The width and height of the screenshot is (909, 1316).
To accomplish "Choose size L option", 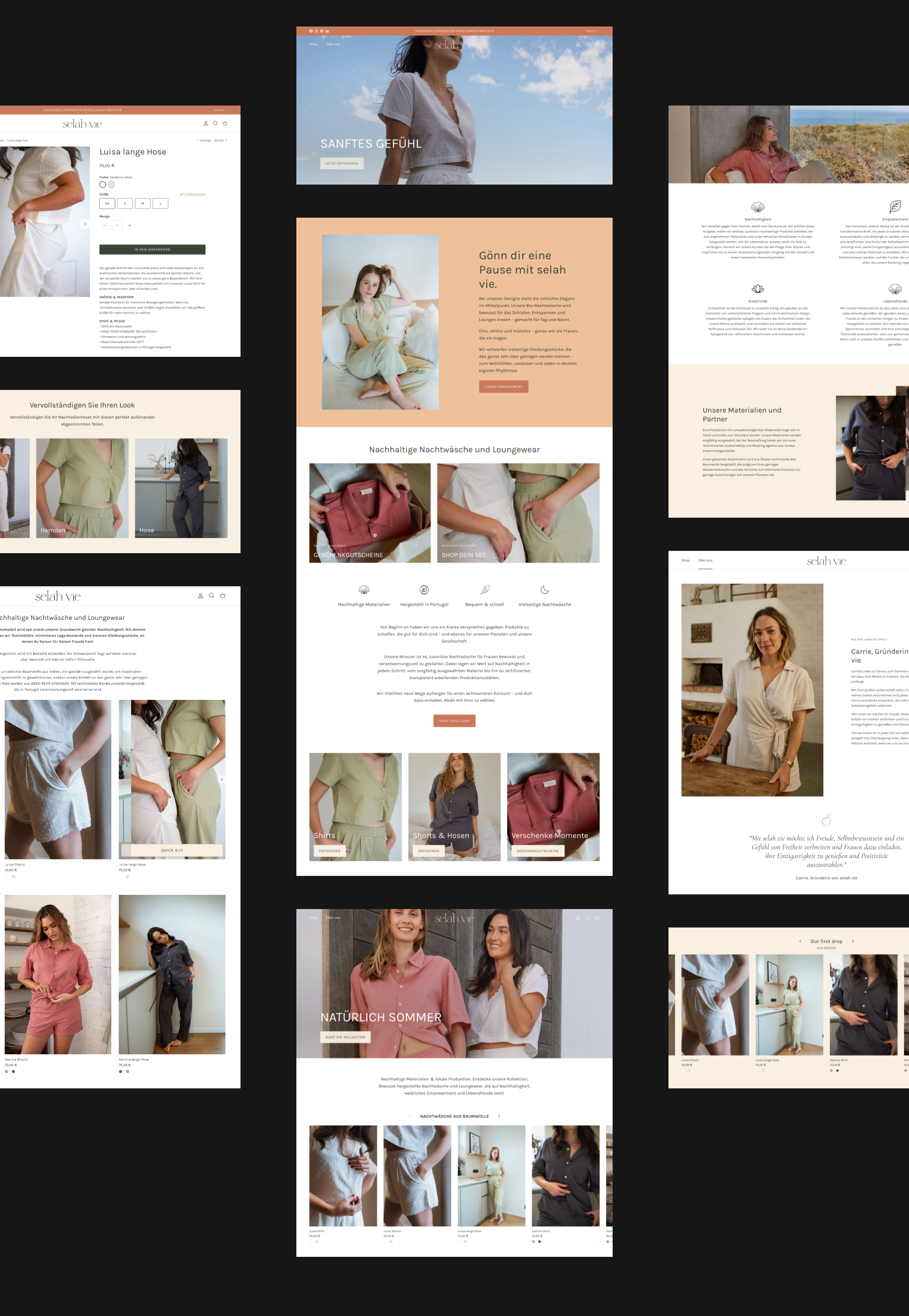I will tap(160, 203).
